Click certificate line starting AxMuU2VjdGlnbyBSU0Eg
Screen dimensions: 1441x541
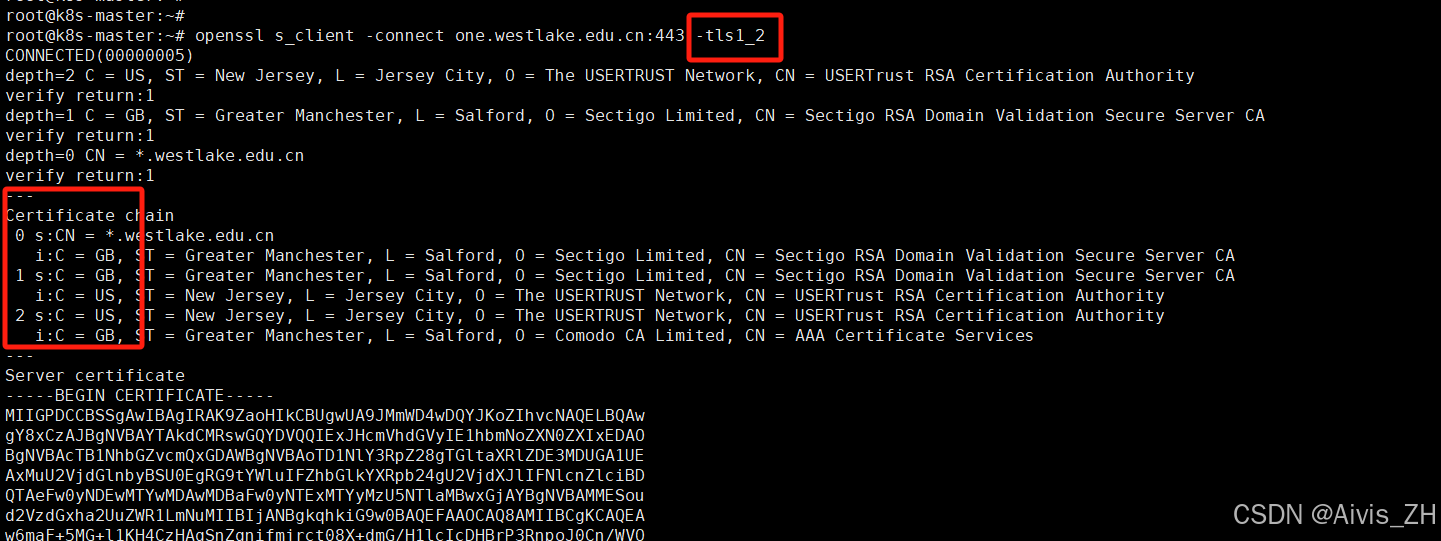pyautogui.click(x=325, y=476)
